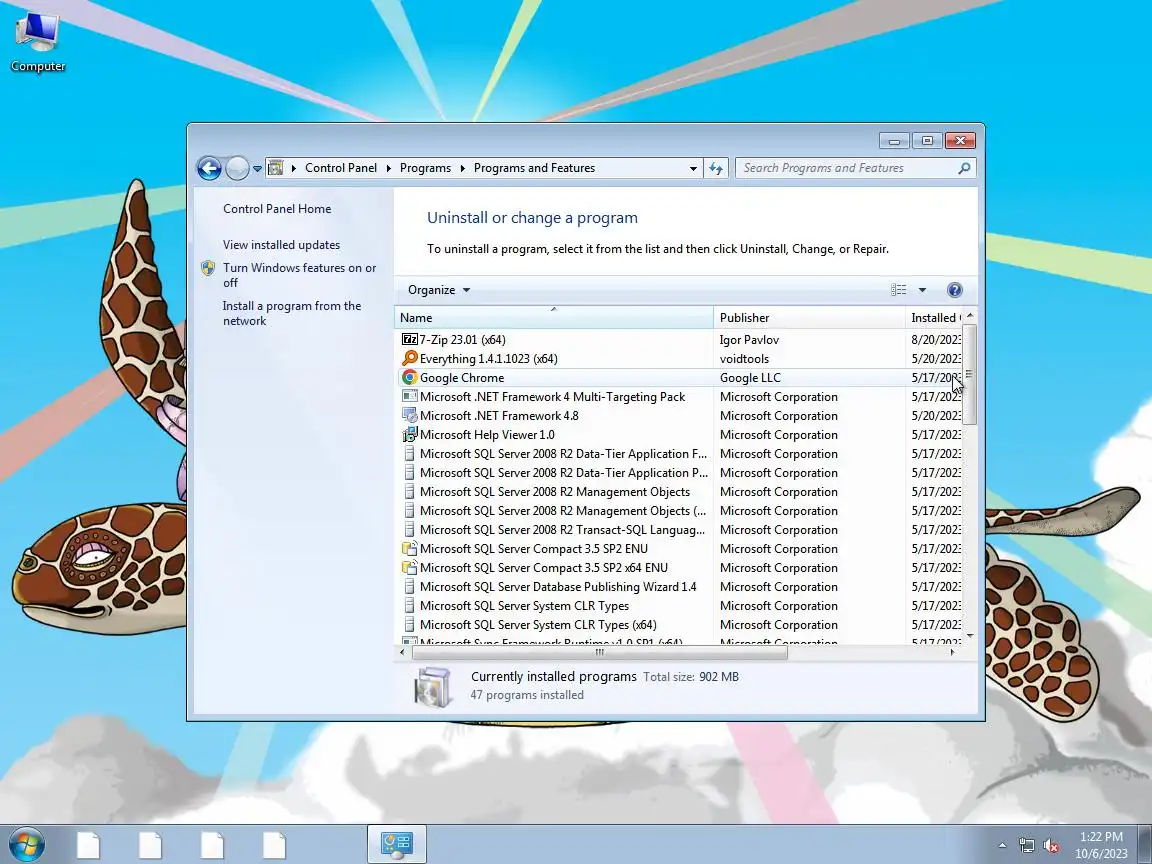This screenshot has width=1152, height=864.
Task: Go back with the Back arrow button
Action: pos(209,168)
